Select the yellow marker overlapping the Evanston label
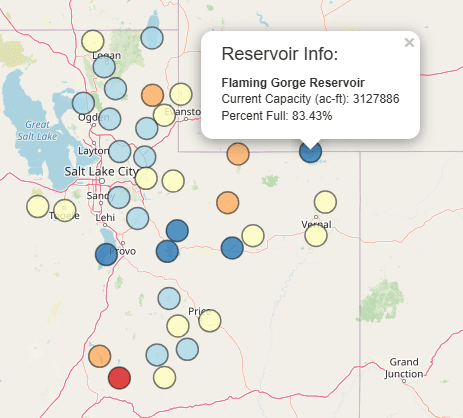Image resolution: width=463 pixels, height=418 pixels. pyautogui.click(x=164, y=115)
